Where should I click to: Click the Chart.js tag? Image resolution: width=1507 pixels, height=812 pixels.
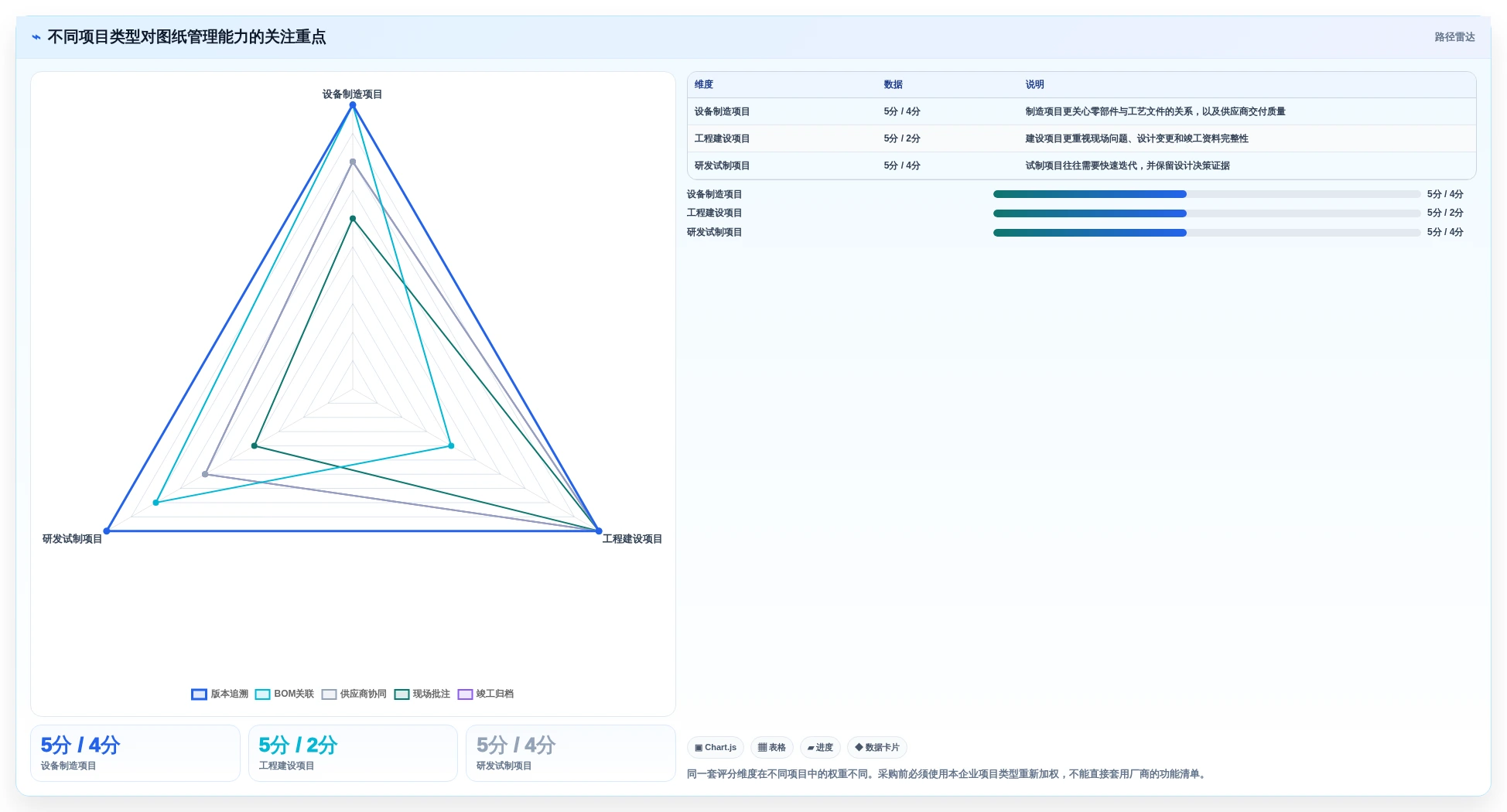point(716,747)
